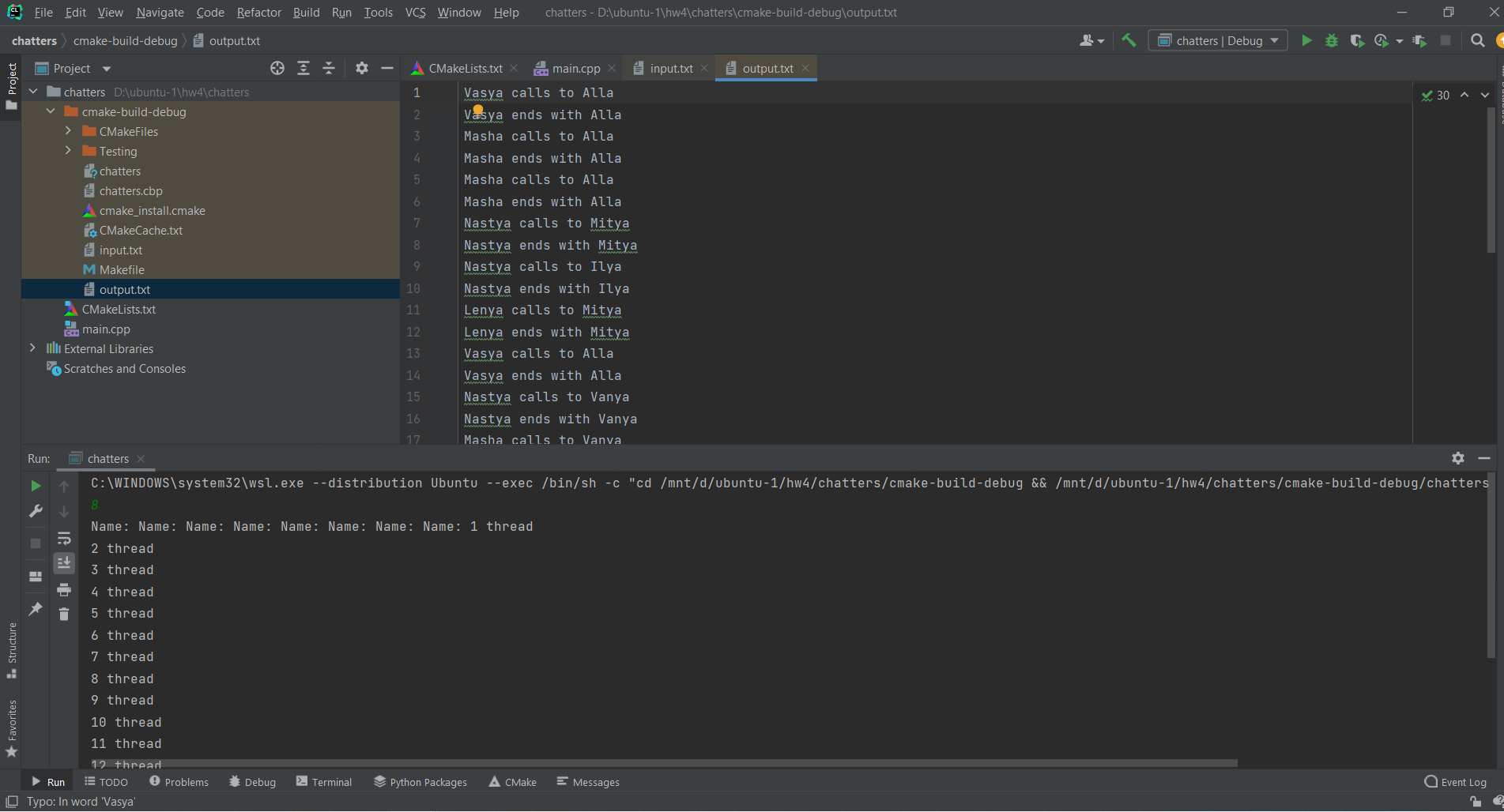
Task: Open Terminal tool window
Action: coord(324,782)
